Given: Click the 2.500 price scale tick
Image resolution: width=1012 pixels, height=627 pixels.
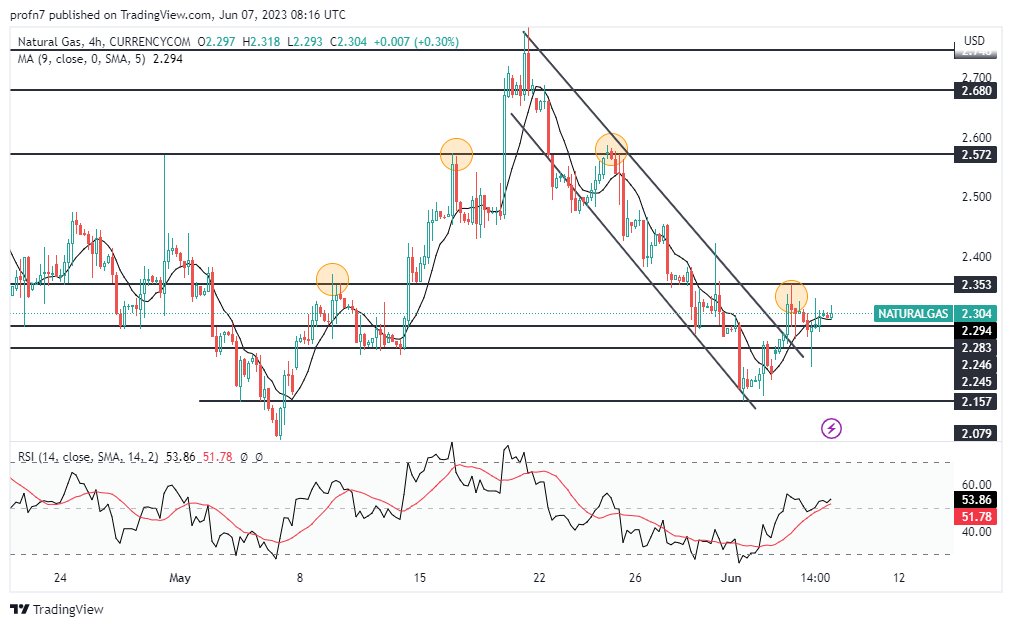Looking at the screenshot, I should pyautogui.click(x=976, y=197).
